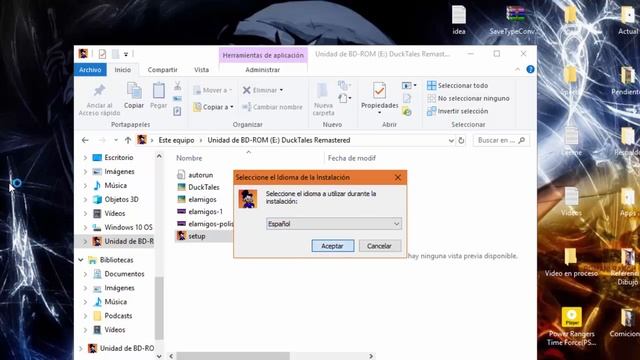Select the setup file icon
Viewport: 640px width, 360px height.
coord(181,236)
